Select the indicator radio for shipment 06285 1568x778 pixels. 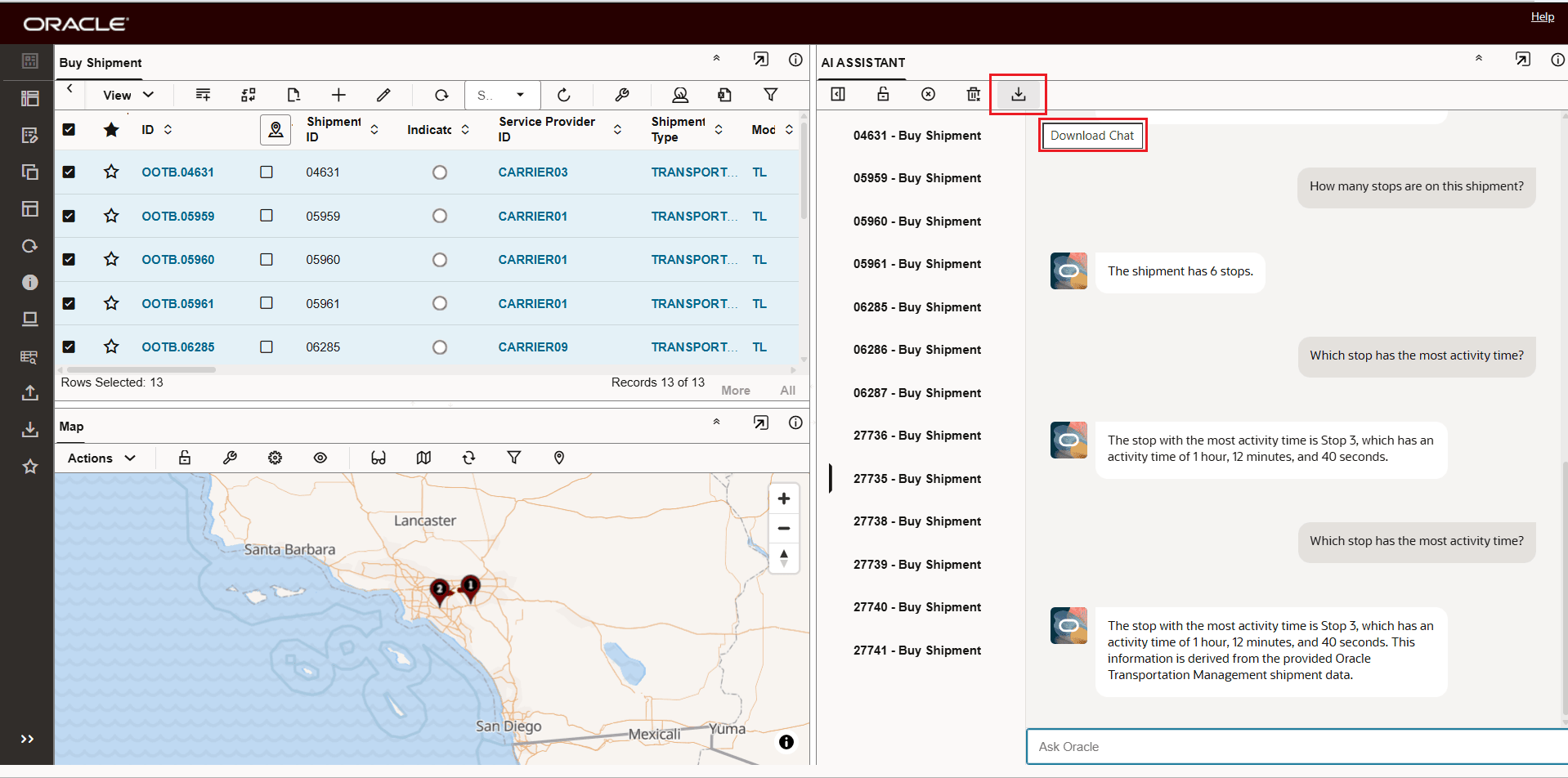440,347
